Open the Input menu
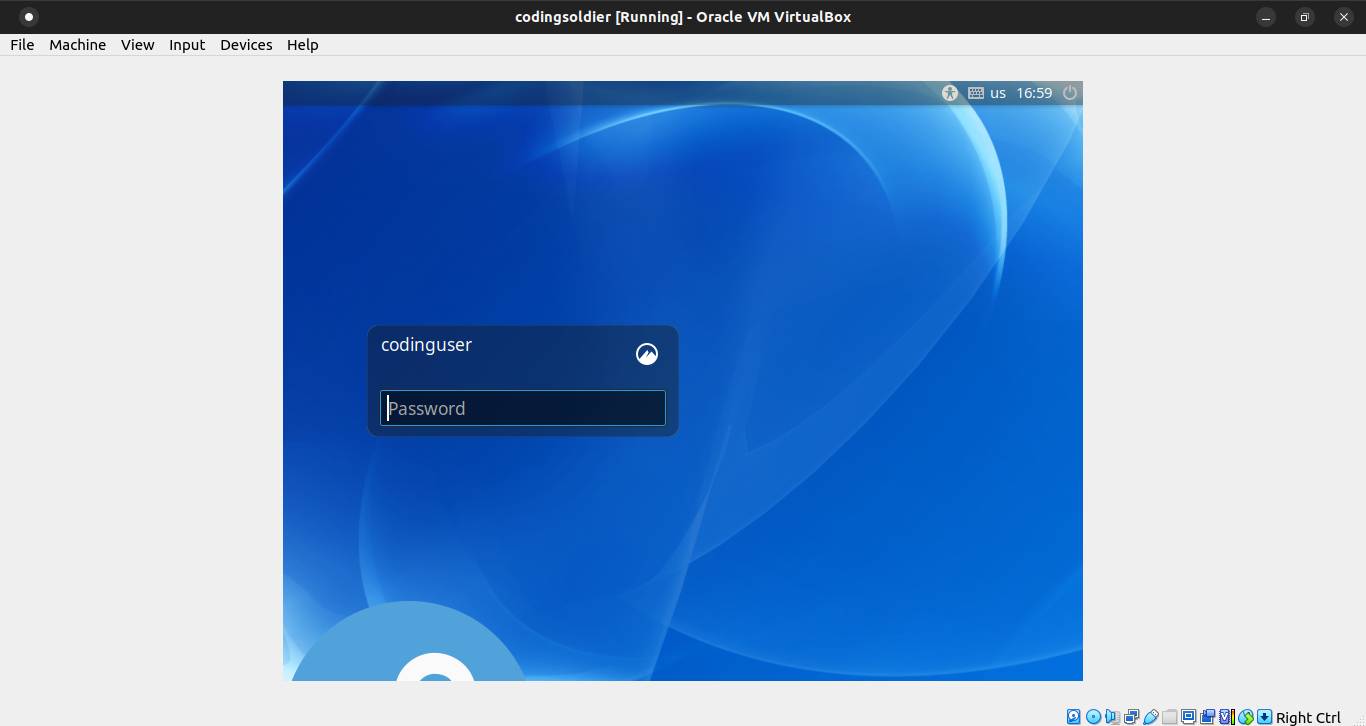Image resolution: width=1366 pixels, height=726 pixels. [187, 45]
